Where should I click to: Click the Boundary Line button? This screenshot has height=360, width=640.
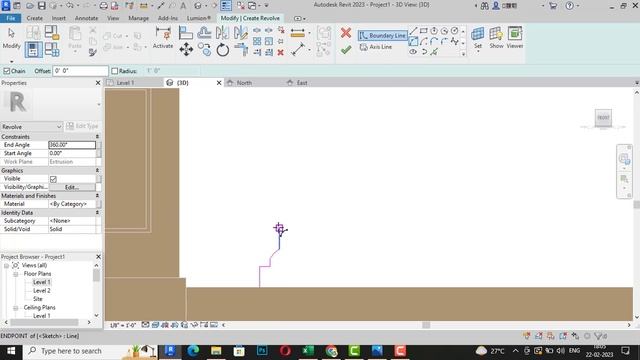(x=382, y=36)
